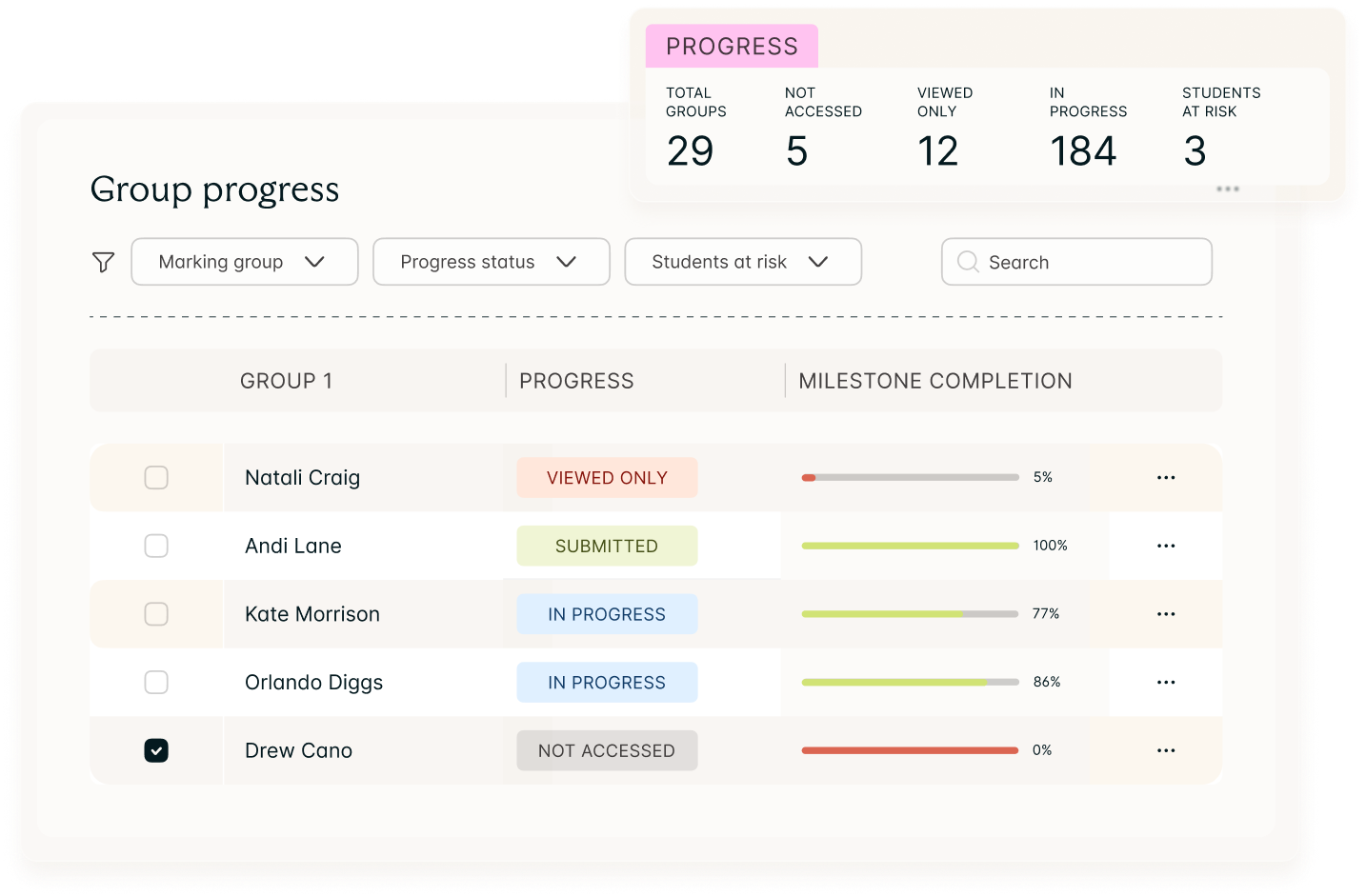Image resolution: width=1366 pixels, height=896 pixels.
Task: Expand the Marking group dropdown
Action: (245, 262)
